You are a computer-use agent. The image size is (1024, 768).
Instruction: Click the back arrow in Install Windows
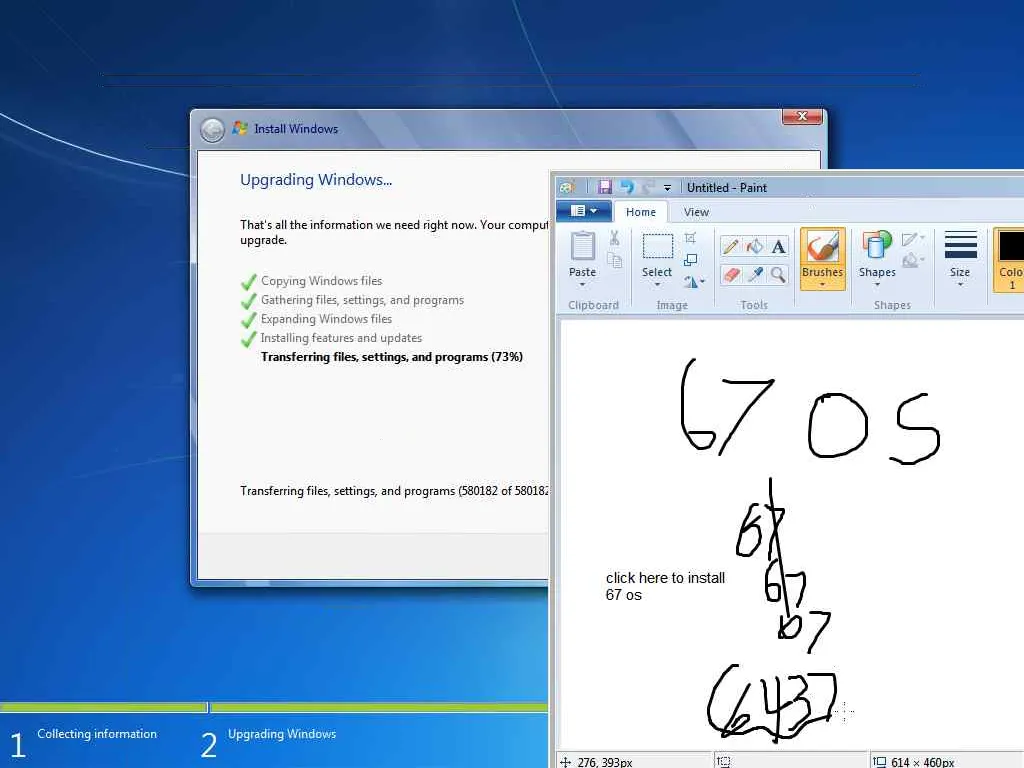[212, 130]
